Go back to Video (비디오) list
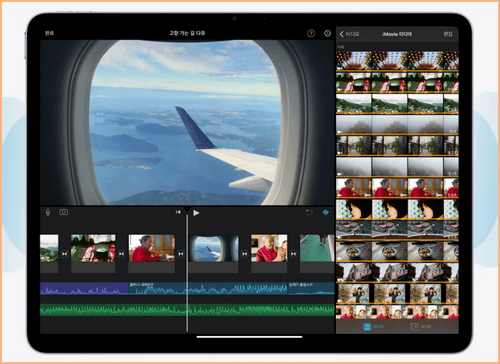Screen dimensions: 500x364 tap(349, 34)
